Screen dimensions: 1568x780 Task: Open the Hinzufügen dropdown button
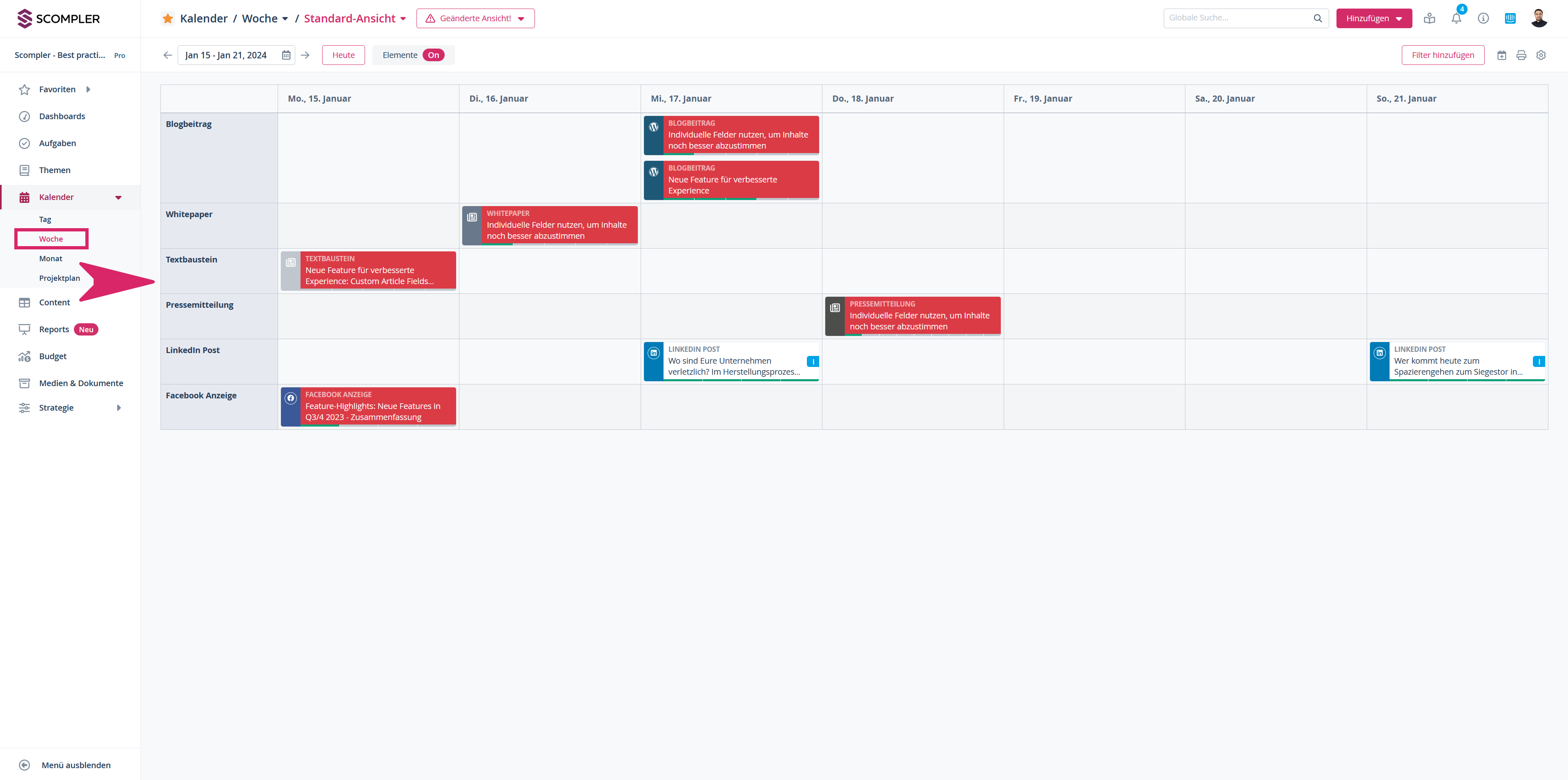[x=1373, y=18]
